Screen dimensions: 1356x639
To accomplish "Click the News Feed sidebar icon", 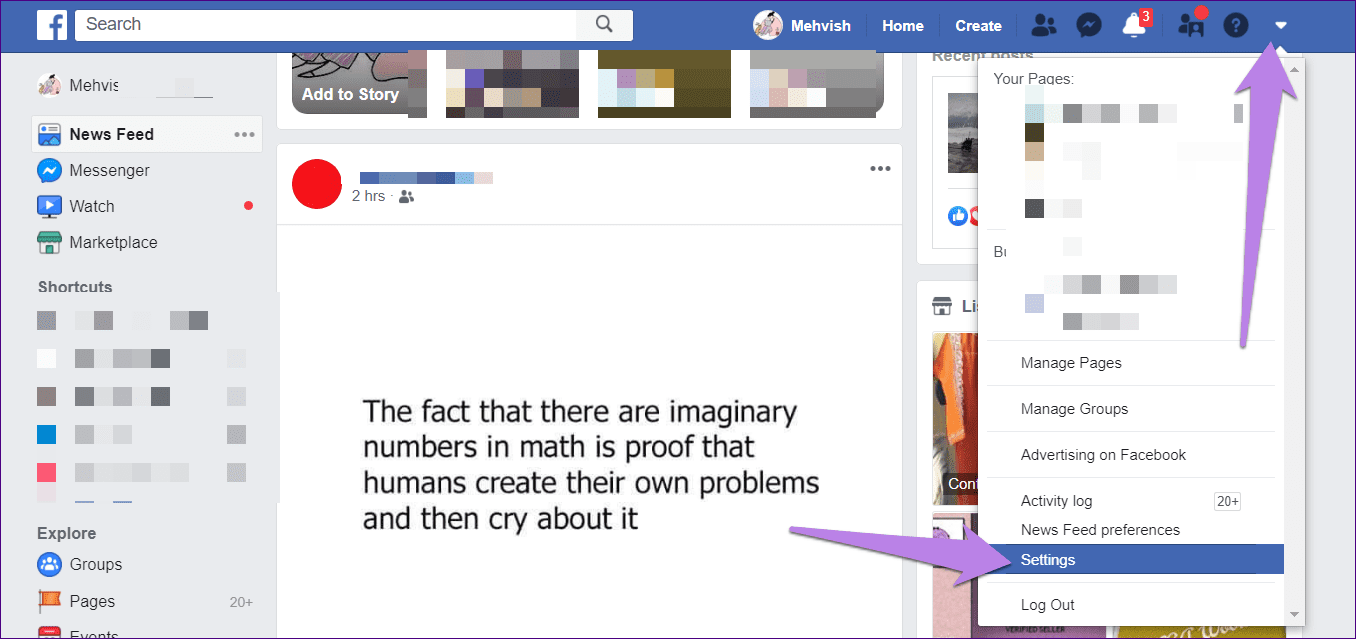I will [50, 134].
